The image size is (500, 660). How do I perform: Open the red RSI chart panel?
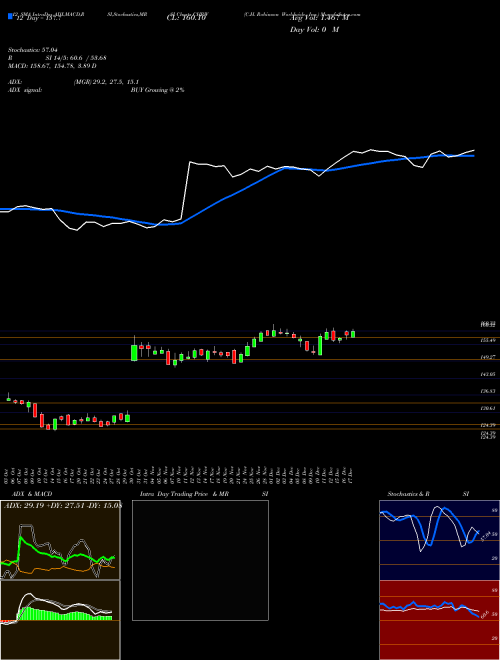click(x=439, y=620)
